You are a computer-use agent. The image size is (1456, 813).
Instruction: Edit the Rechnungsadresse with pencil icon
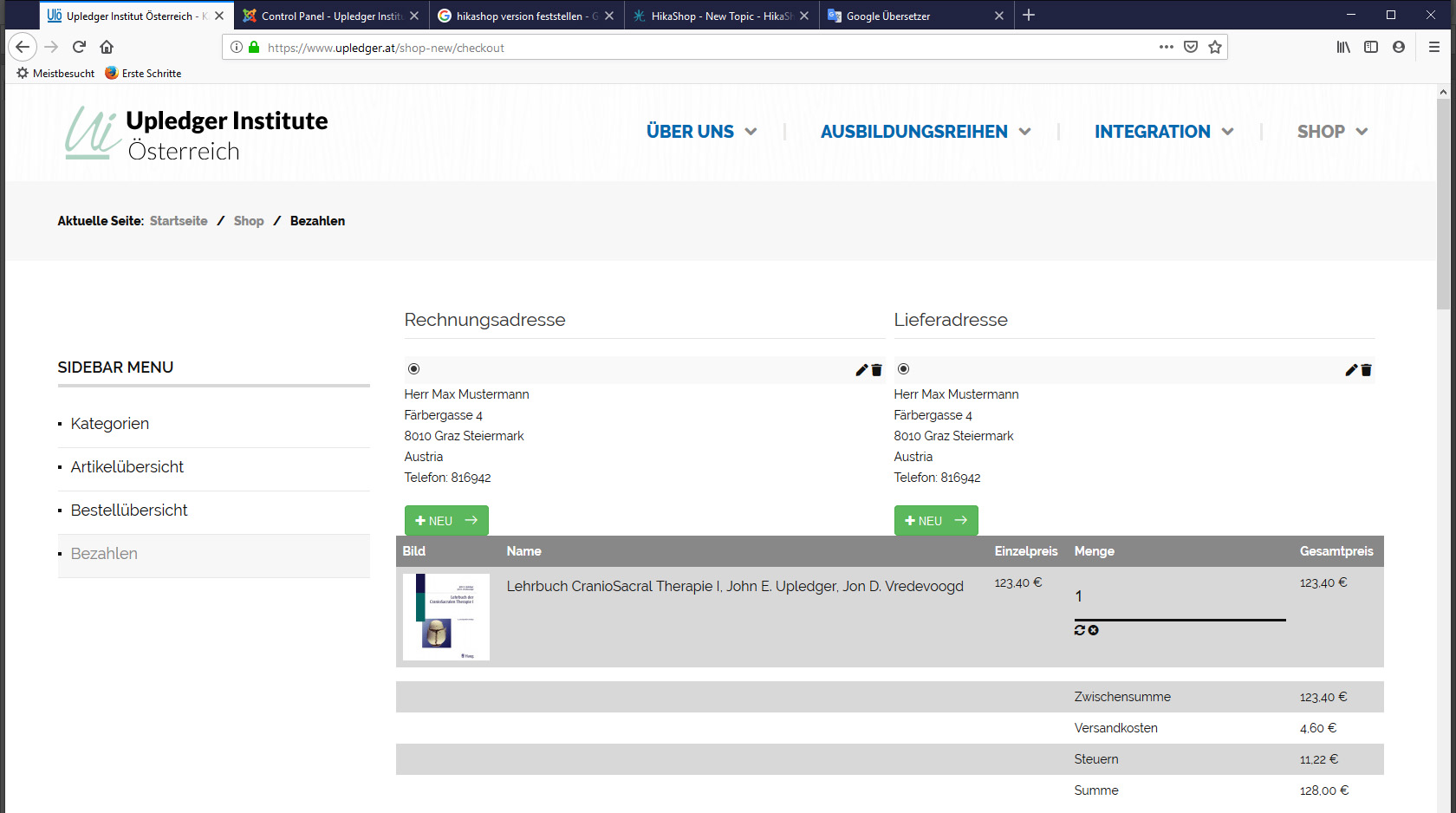(861, 370)
